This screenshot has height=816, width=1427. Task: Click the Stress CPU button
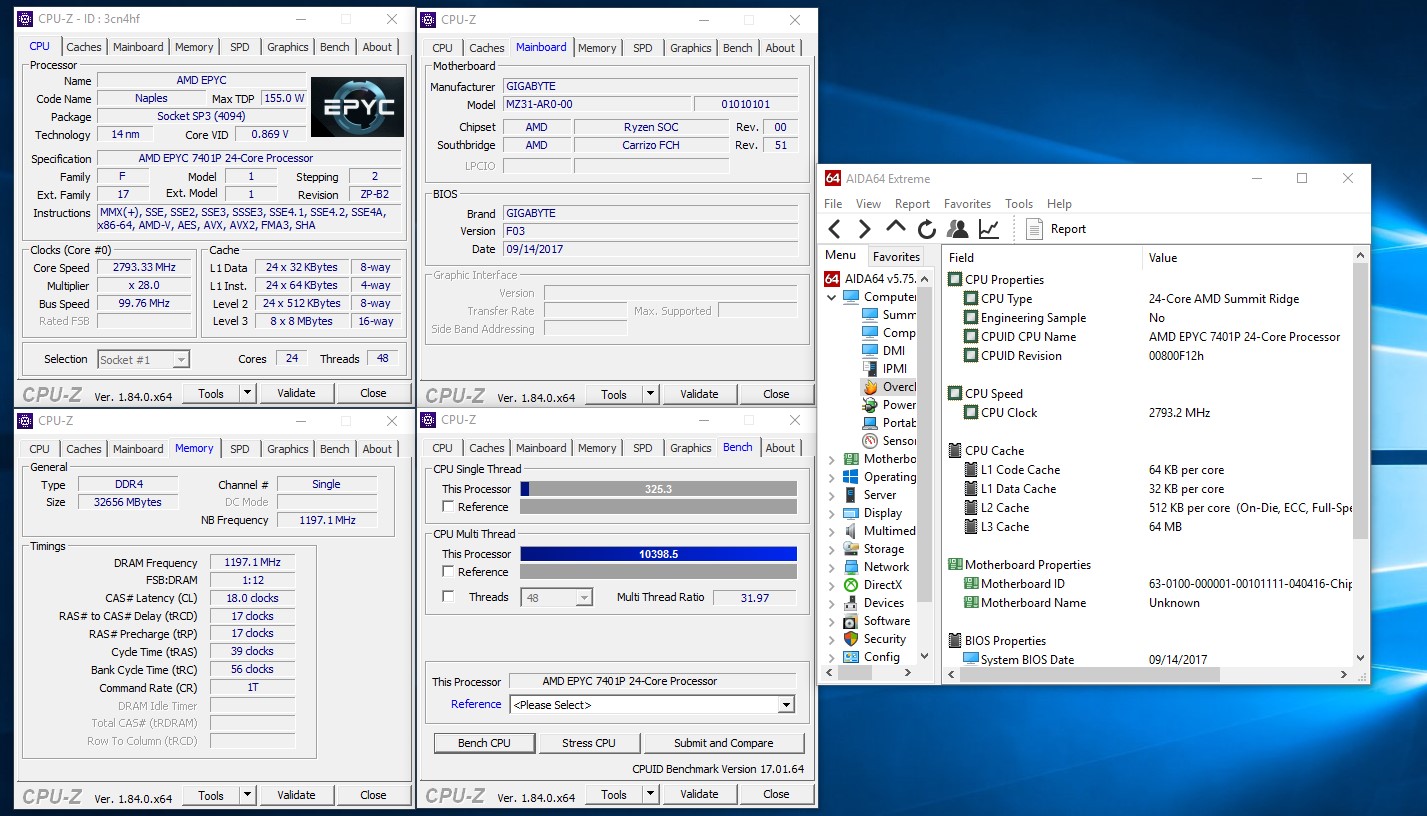(589, 743)
